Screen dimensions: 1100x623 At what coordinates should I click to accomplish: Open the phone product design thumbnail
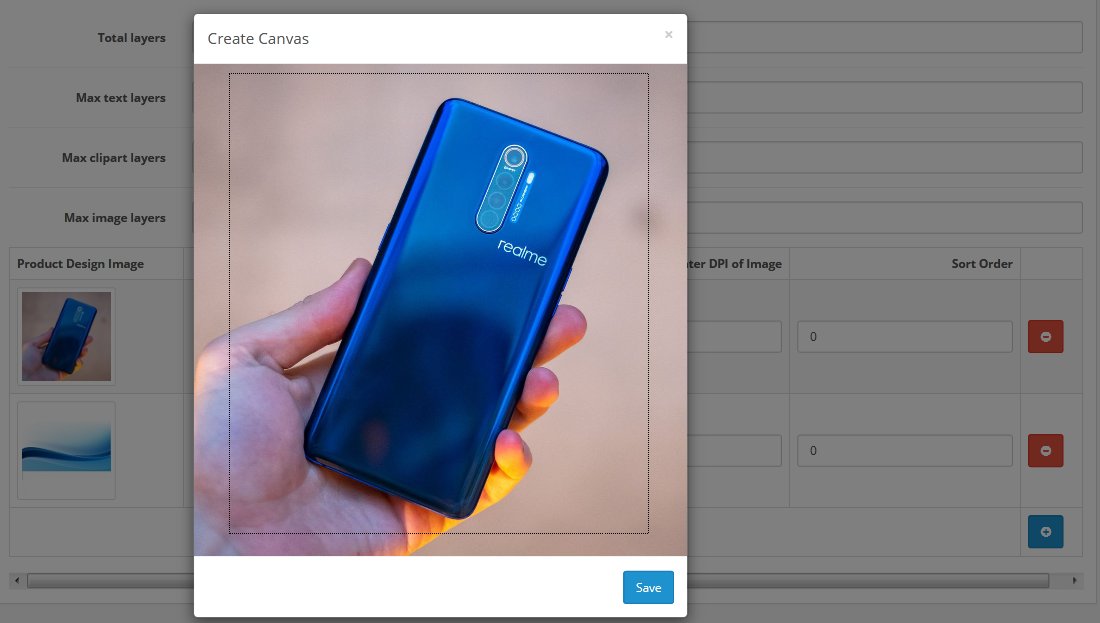pos(67,337)
